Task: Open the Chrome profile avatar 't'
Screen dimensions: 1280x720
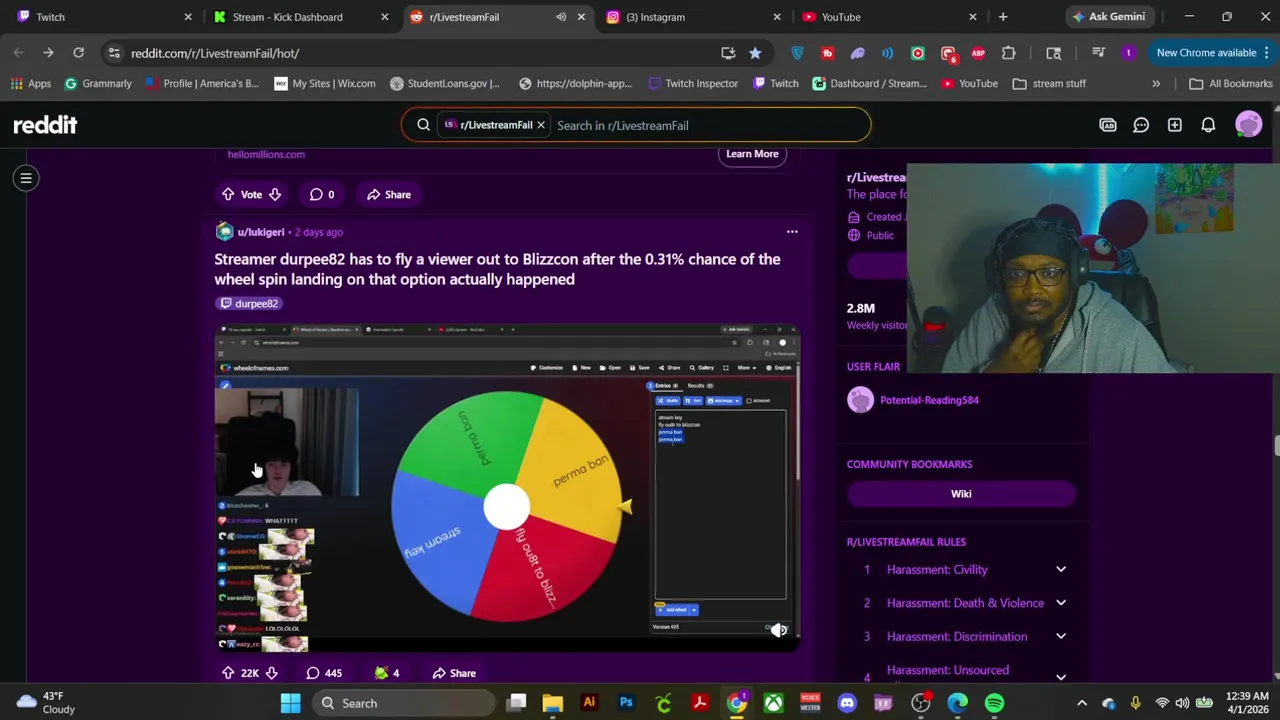Action: click(x=1129, y=53)
